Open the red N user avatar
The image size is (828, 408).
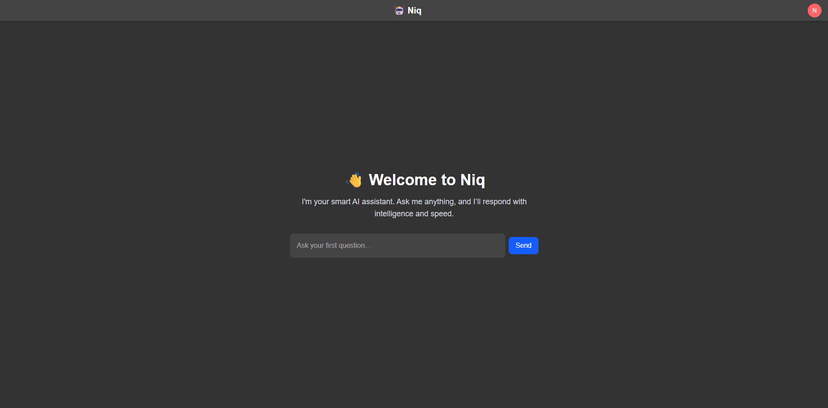click(814, 11)
